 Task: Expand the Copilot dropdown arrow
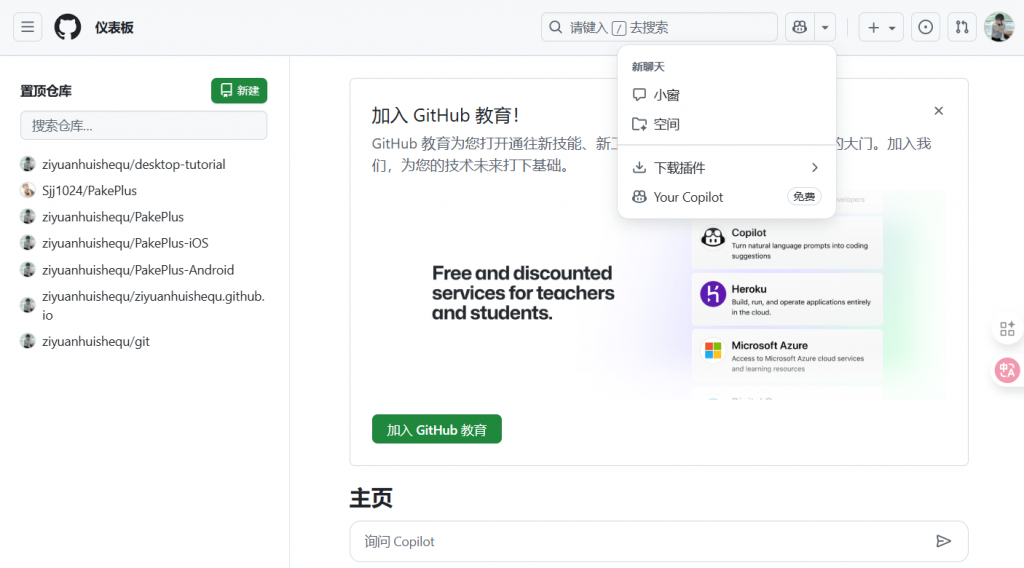(x=825, y=27)
